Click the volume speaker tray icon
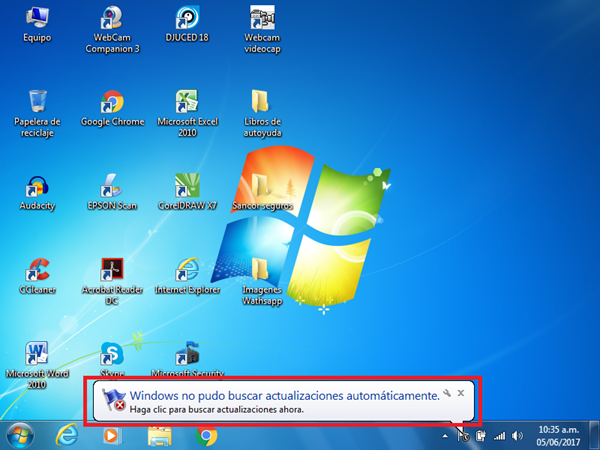The height and width of the screenshot is (450, 600). point(517,436)
